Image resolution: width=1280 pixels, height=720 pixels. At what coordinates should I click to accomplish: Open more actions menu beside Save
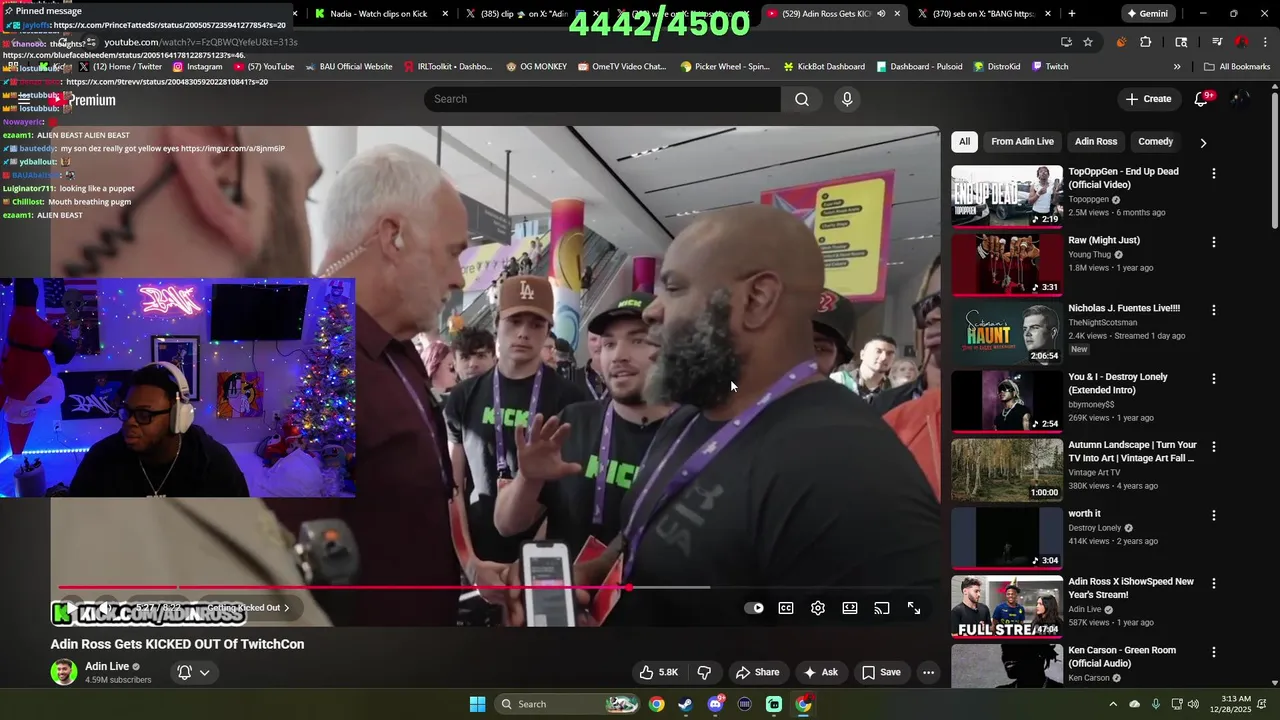tap(928, 672)
